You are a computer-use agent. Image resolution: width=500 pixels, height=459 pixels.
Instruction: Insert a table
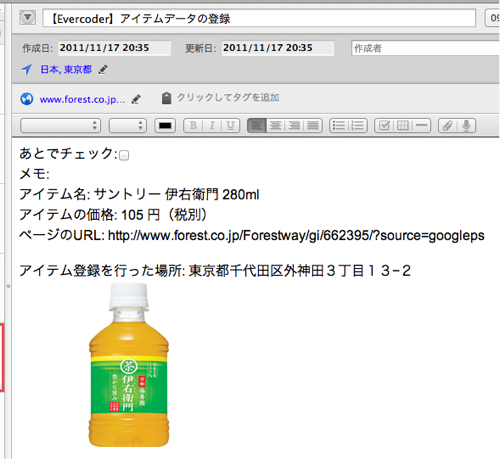403,126
